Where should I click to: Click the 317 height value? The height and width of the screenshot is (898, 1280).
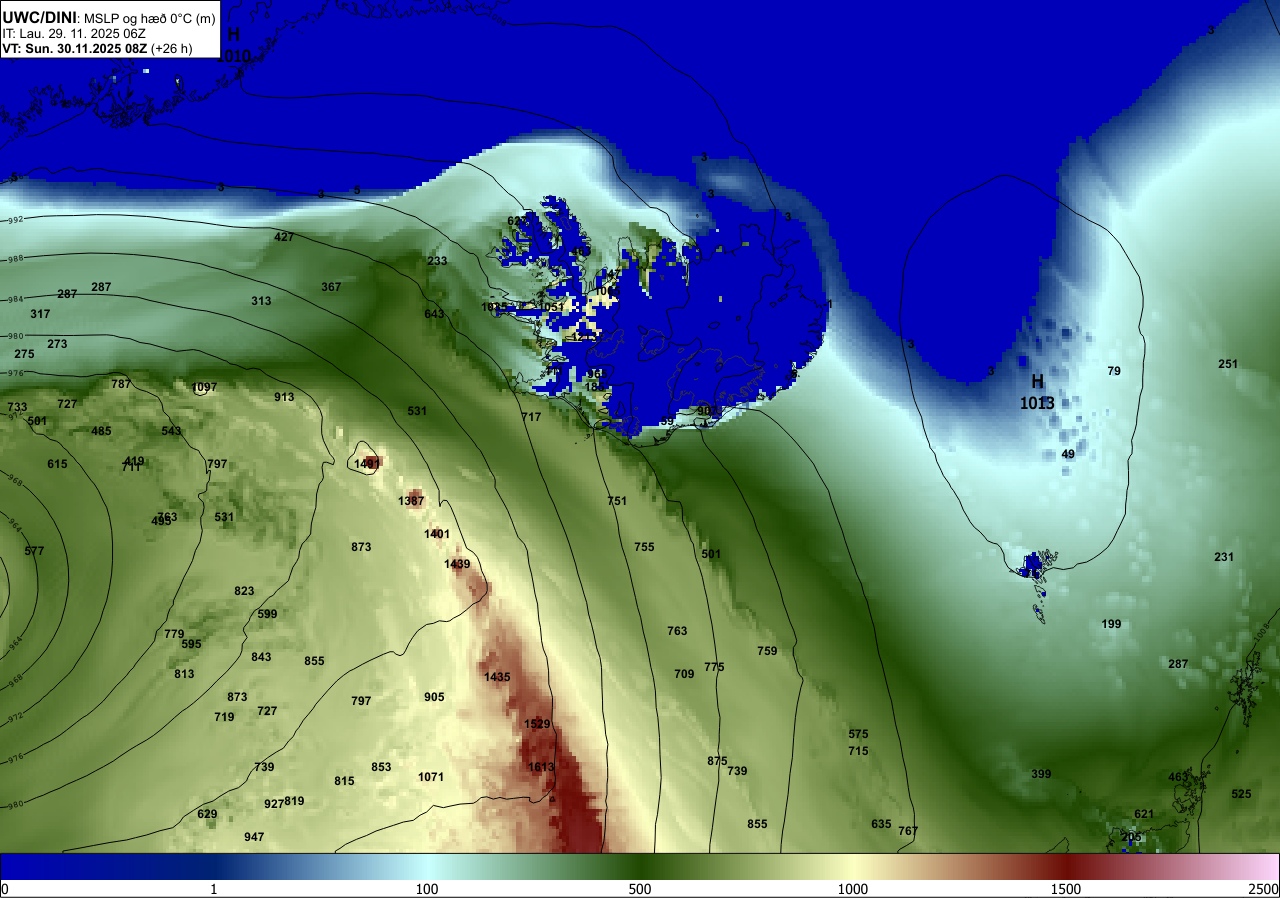coord(40,314)
